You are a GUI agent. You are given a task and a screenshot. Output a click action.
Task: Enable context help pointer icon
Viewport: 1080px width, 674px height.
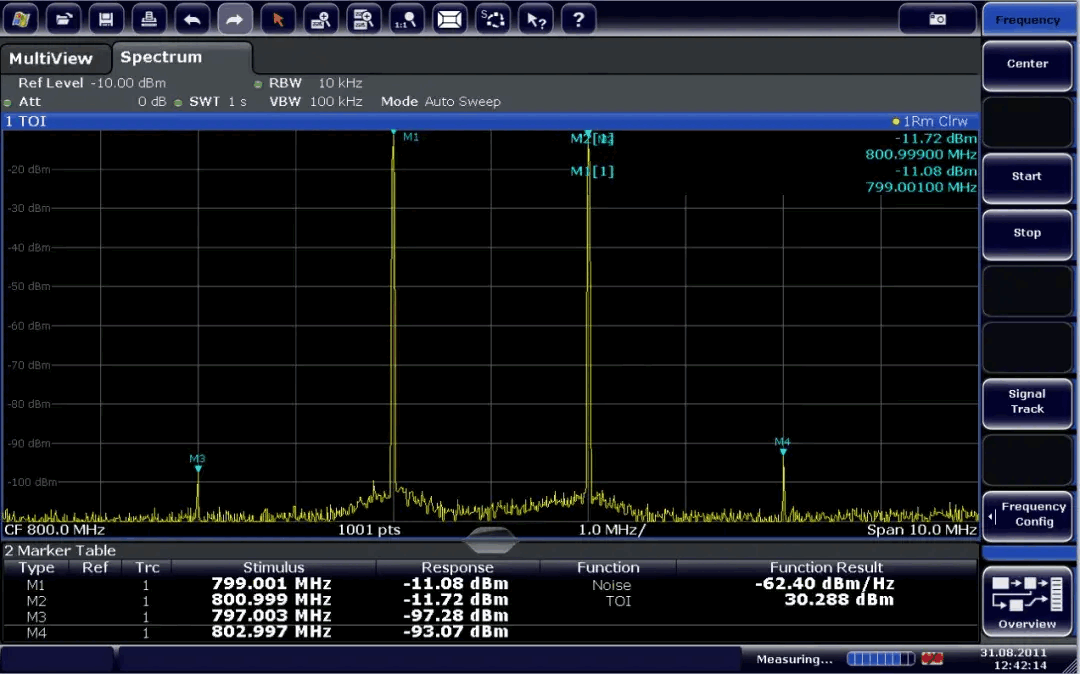tap(536, 19)
